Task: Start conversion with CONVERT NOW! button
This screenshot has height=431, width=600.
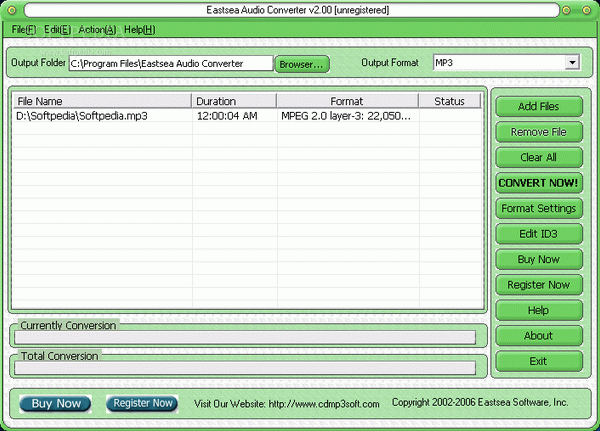Action: click(x=539, y=183)
